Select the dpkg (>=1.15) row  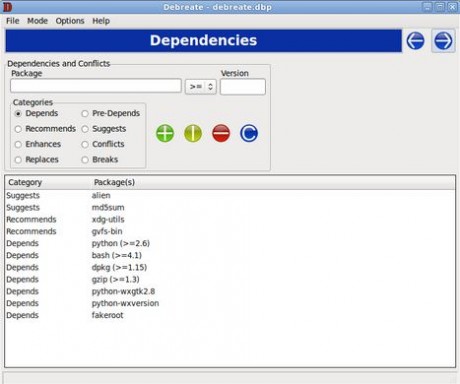pos(230,267)
